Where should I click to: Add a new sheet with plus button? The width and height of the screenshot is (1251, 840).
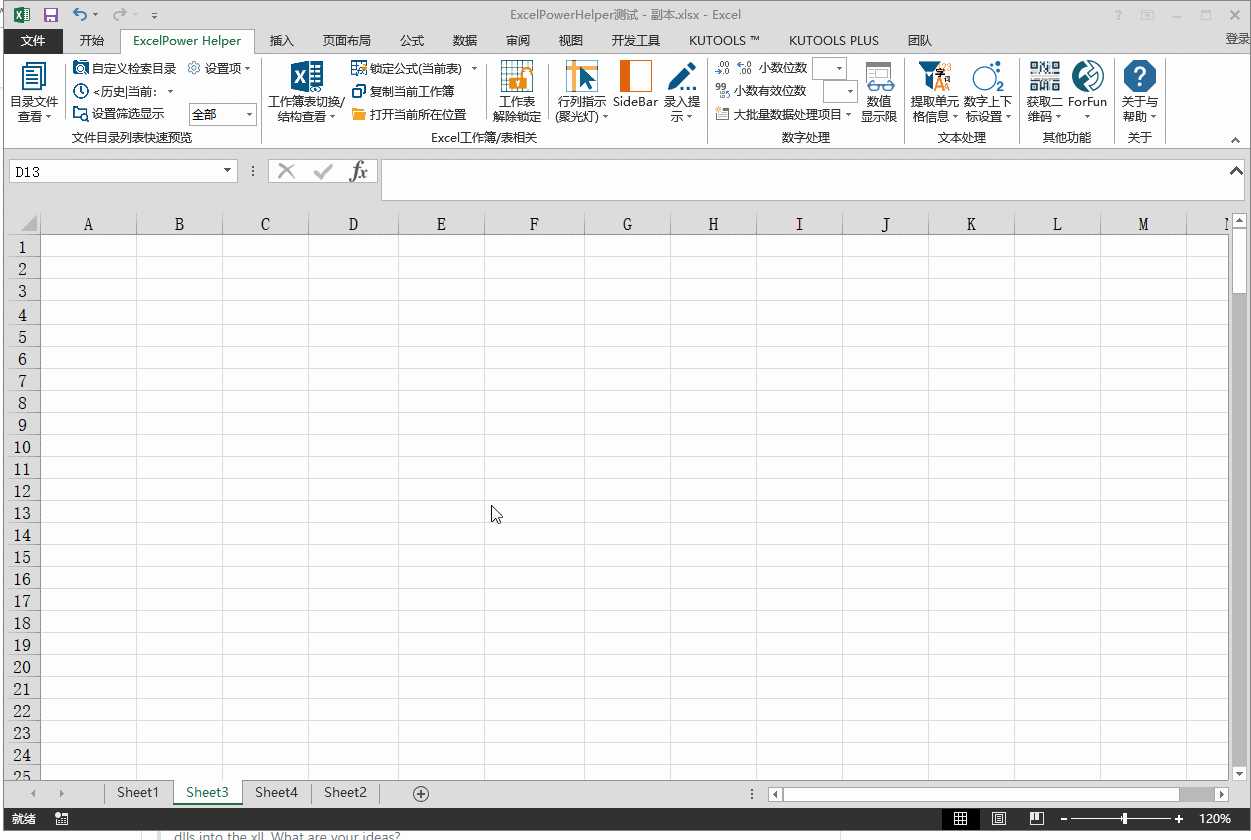pyautogui.click(x=421, y=793)
